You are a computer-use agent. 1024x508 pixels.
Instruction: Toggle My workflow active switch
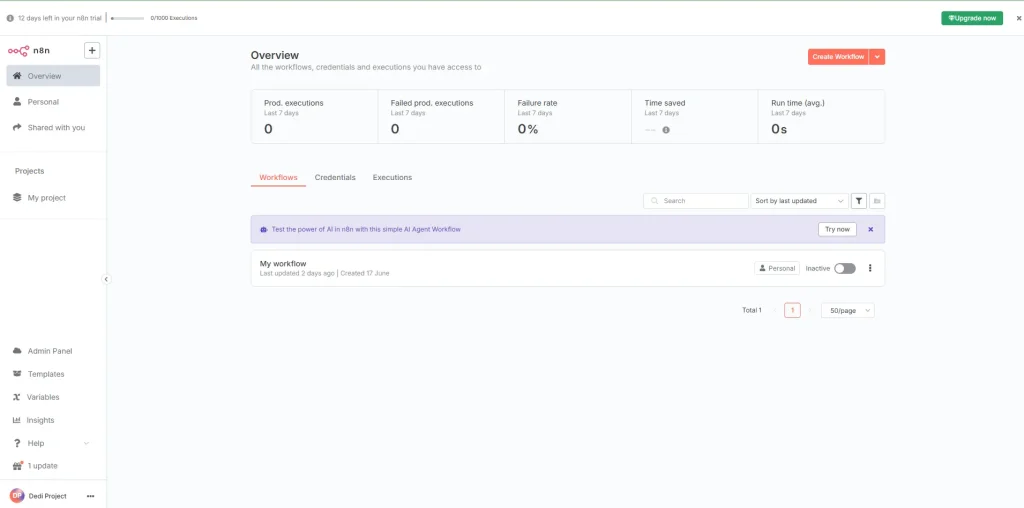[844, 268]
